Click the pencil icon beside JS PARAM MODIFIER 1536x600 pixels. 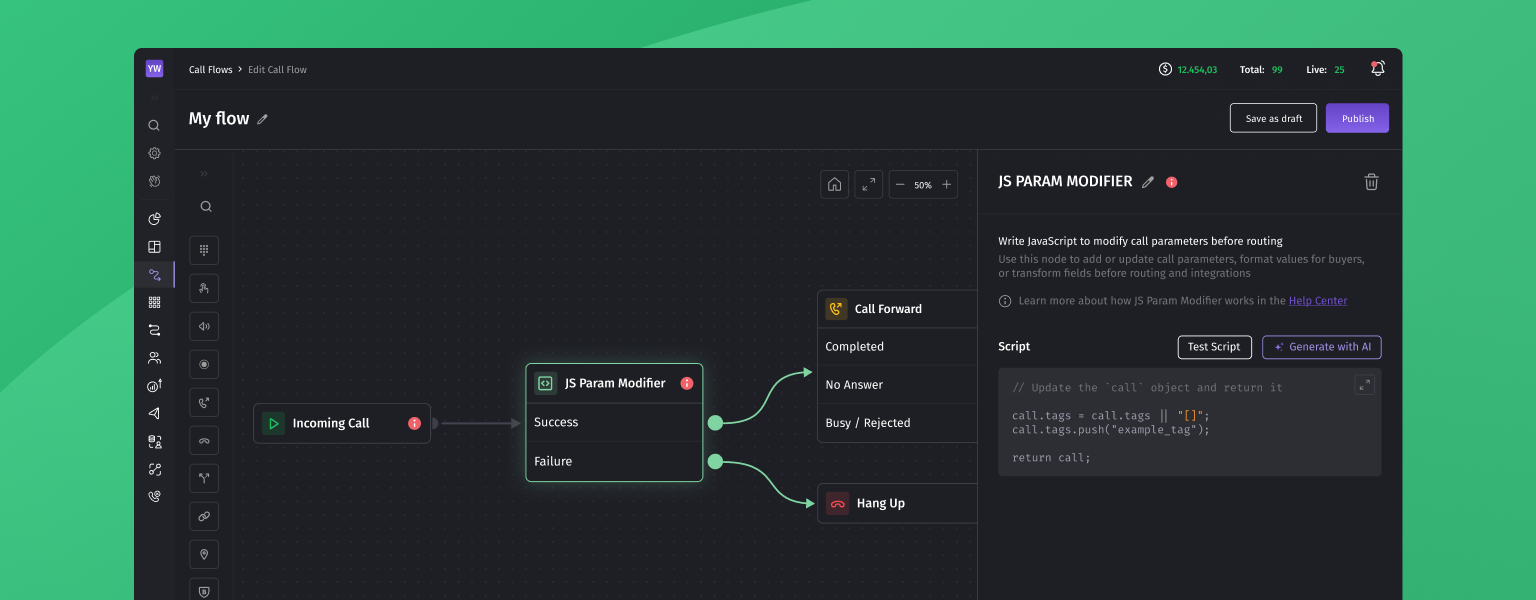click(x=1148, y=182)
